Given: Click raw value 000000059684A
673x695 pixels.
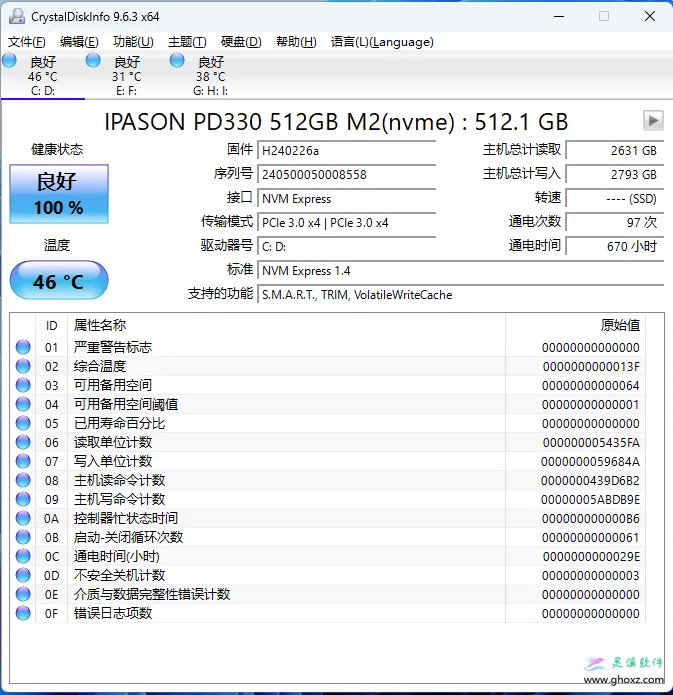Looking at the screenshot, I should [590, 461].
